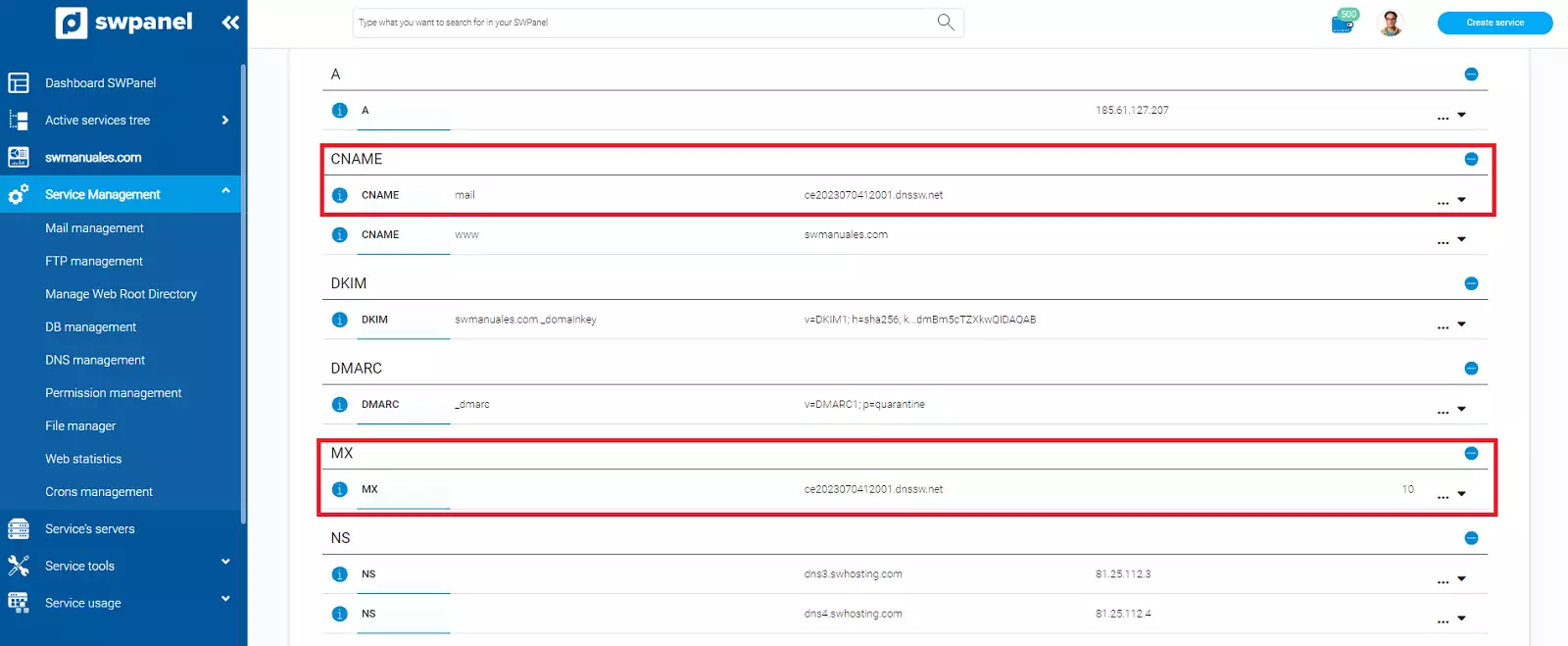Focus the SWPanel search input field

tap(642, 23)
